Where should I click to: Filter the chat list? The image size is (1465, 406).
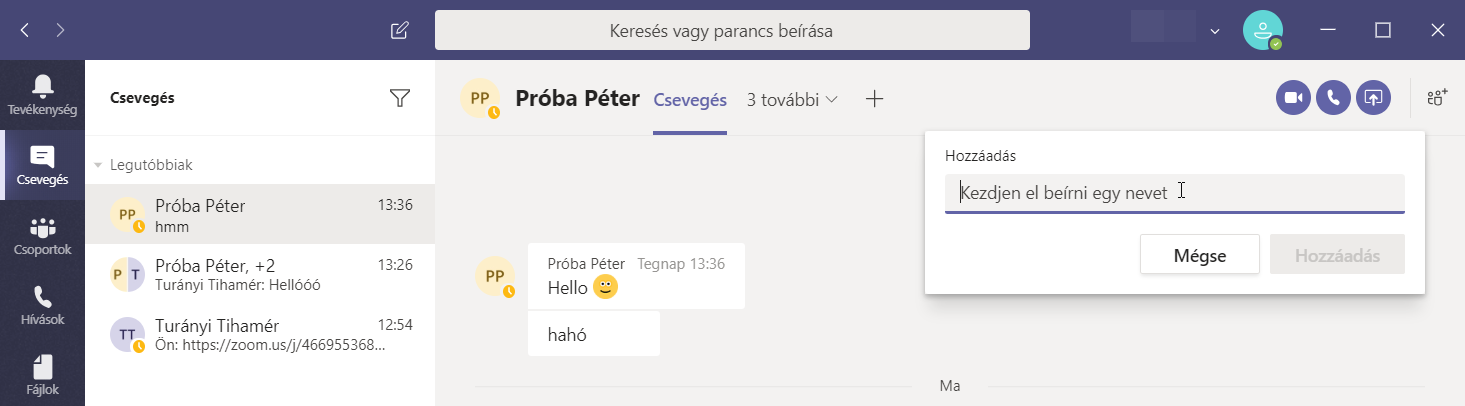pyautogui.click(x=400, y=98)
